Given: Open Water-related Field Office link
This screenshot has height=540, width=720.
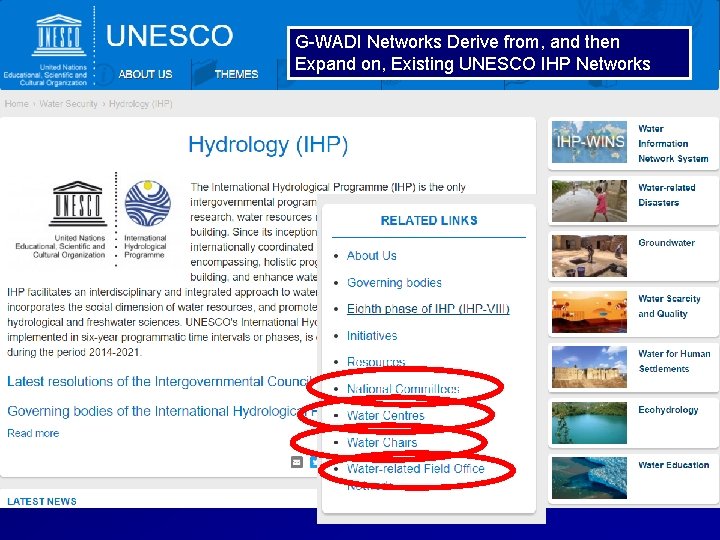Looking at the screenshot, I should [x=416, y=469].
